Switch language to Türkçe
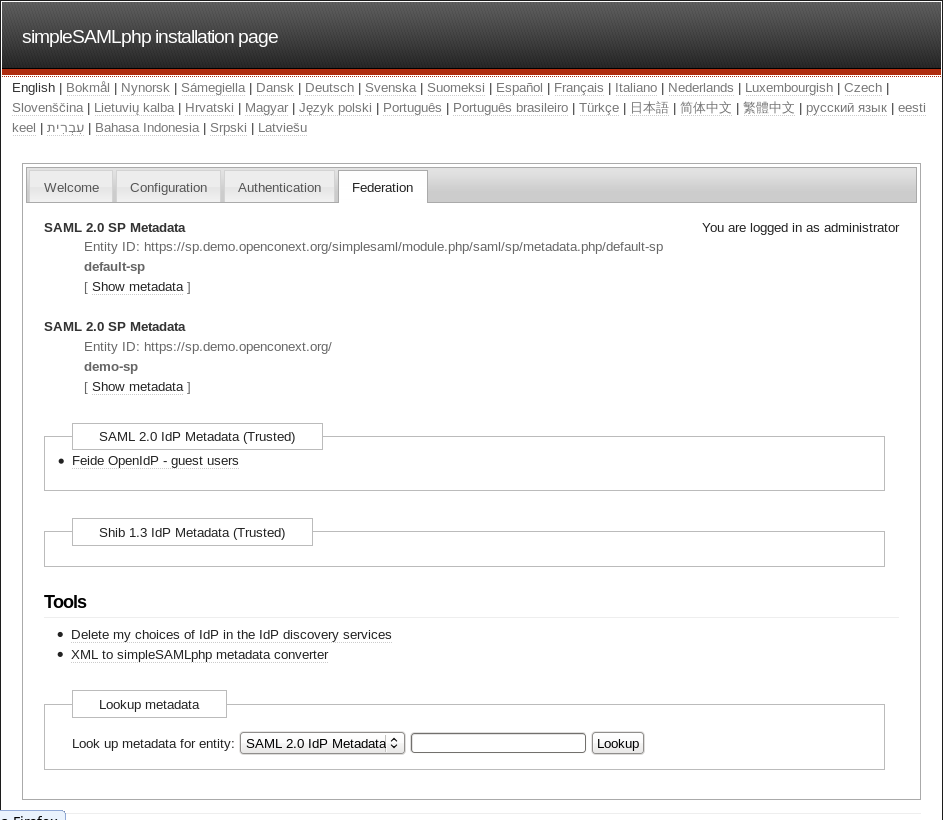The image size is (943, 820). coord(599,108)
